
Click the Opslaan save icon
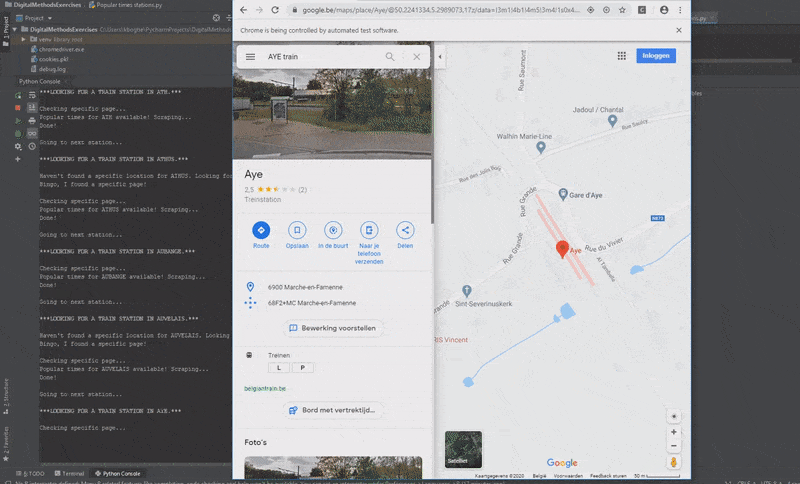click(x=297, y=230)
